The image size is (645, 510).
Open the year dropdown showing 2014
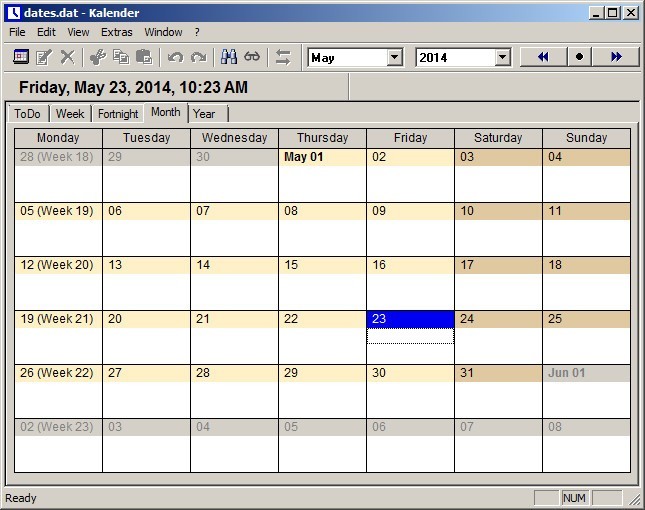502,57
